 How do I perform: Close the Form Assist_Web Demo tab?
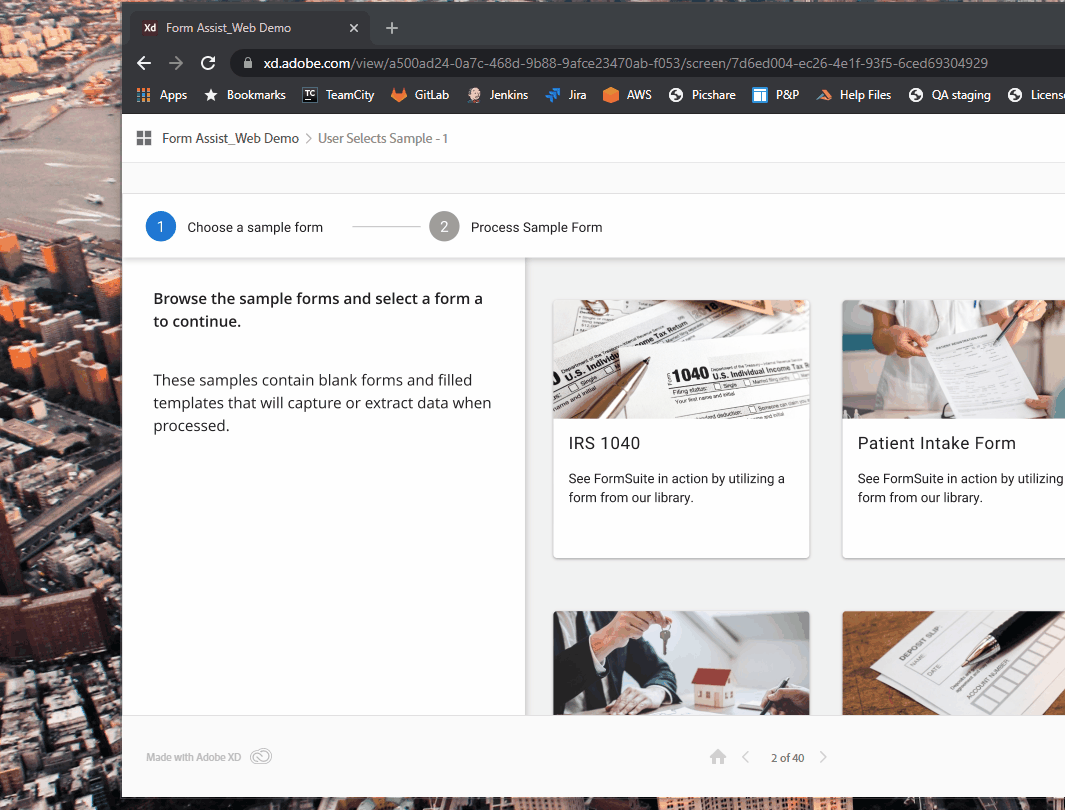pos(353,28)
